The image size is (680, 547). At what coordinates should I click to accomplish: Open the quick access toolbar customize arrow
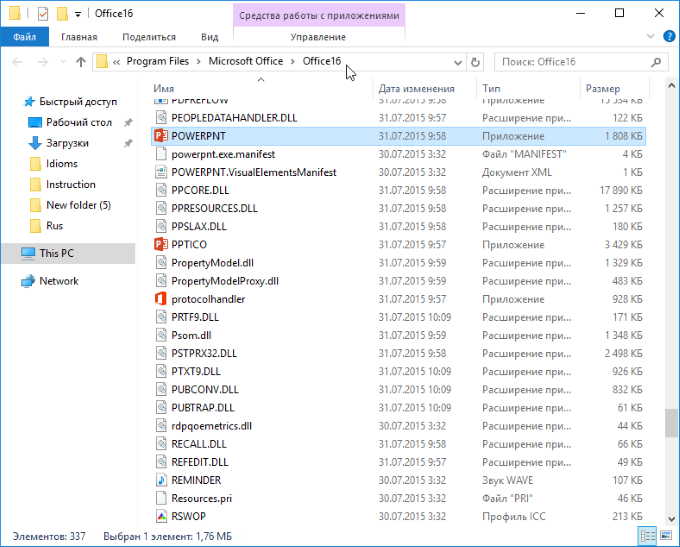(x=78, y=14)
